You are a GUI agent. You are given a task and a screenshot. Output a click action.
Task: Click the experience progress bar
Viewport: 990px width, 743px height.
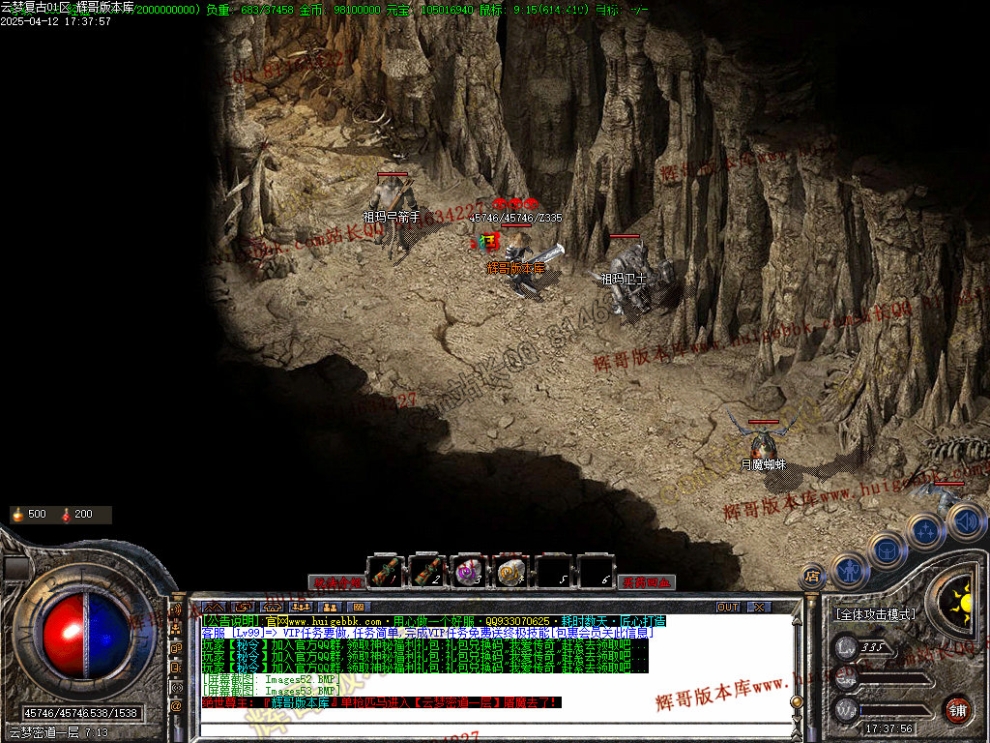(x=895, y=681)
